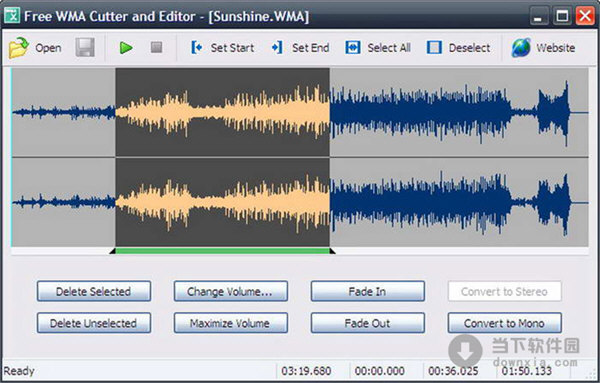Click the app icon in title bar
The height and width of the screenshot is (383, 600).
click(12, 16)
